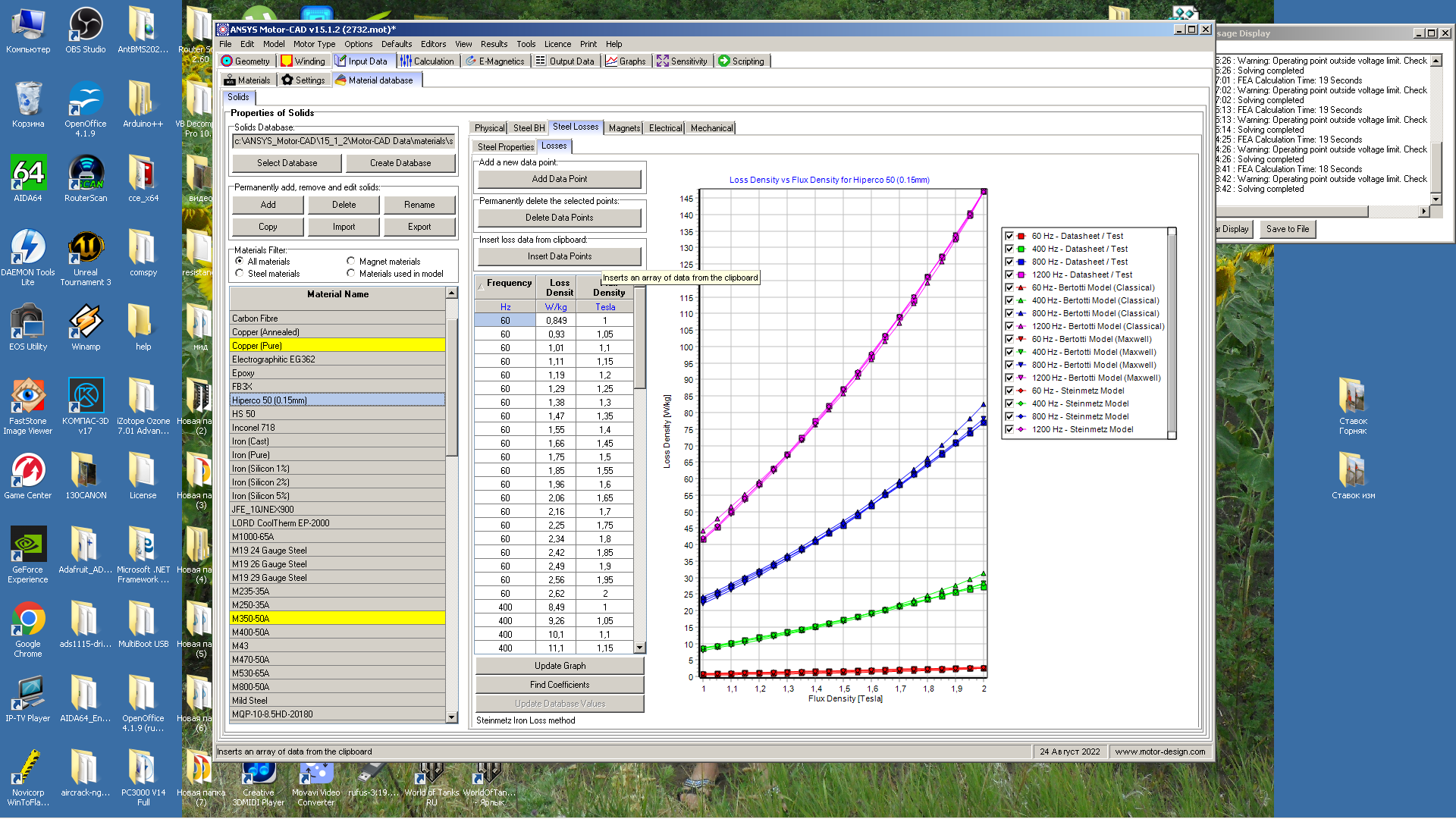This screenshot has width=1456, height=819.
Task: Click the Update Graph button
Action: (560, 666)
